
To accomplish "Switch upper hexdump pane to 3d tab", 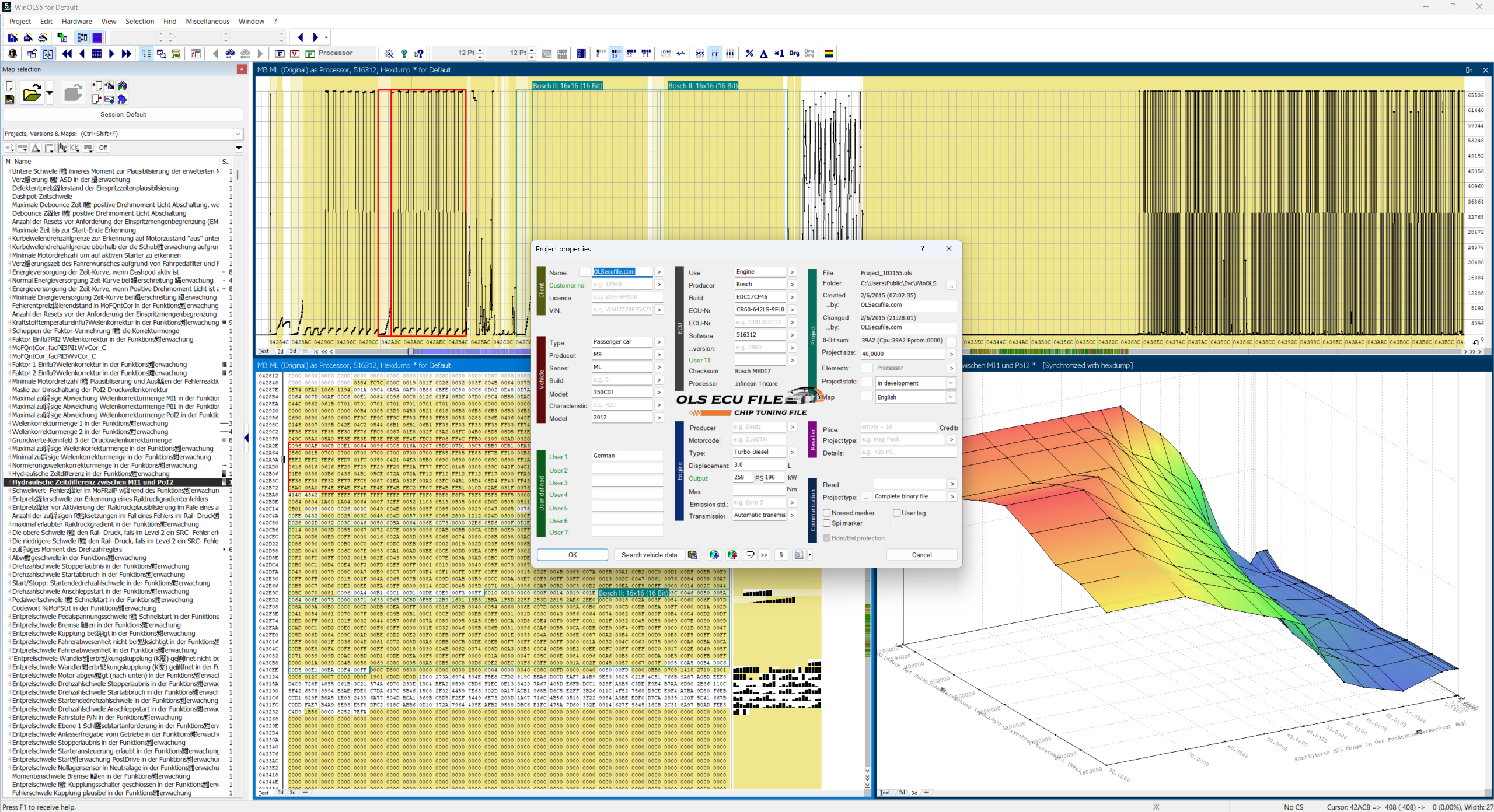I will pos(293,351).
